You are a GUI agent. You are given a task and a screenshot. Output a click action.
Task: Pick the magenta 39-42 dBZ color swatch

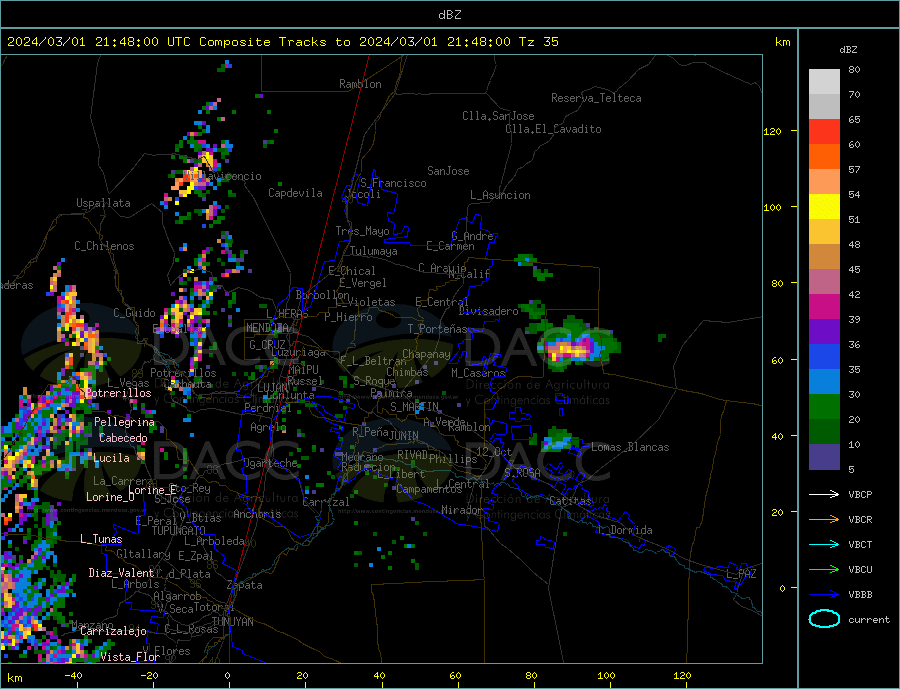[x=824, y=307]
